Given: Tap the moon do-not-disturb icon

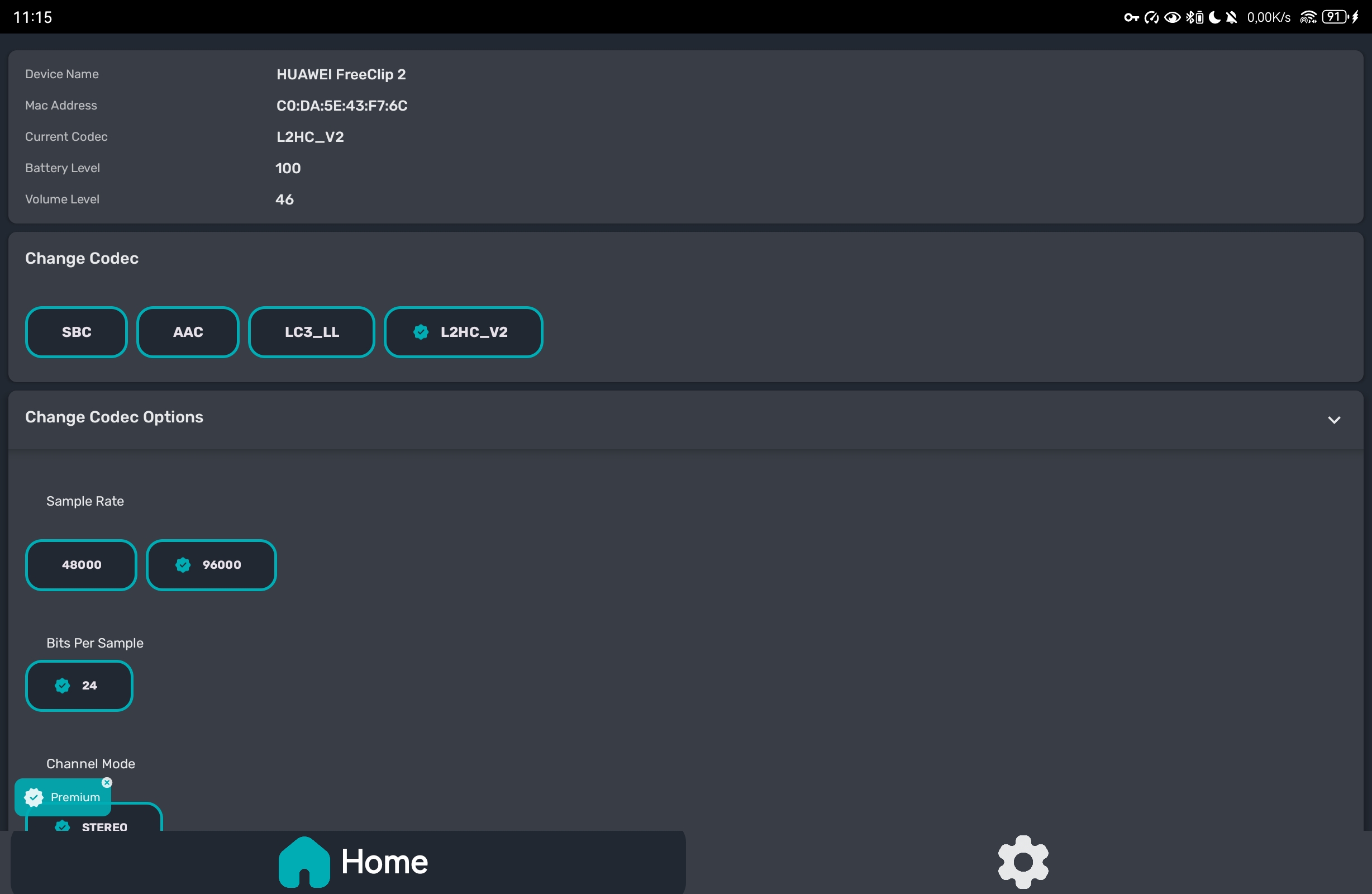Looking at the screenshot, I should (x=1214, y=17).
